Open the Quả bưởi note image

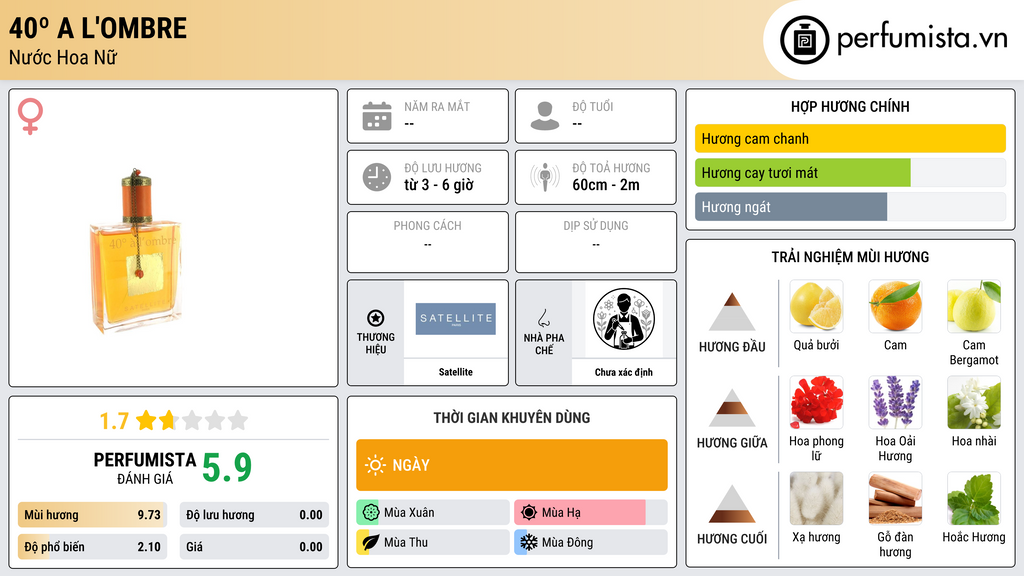click(816, 306)
